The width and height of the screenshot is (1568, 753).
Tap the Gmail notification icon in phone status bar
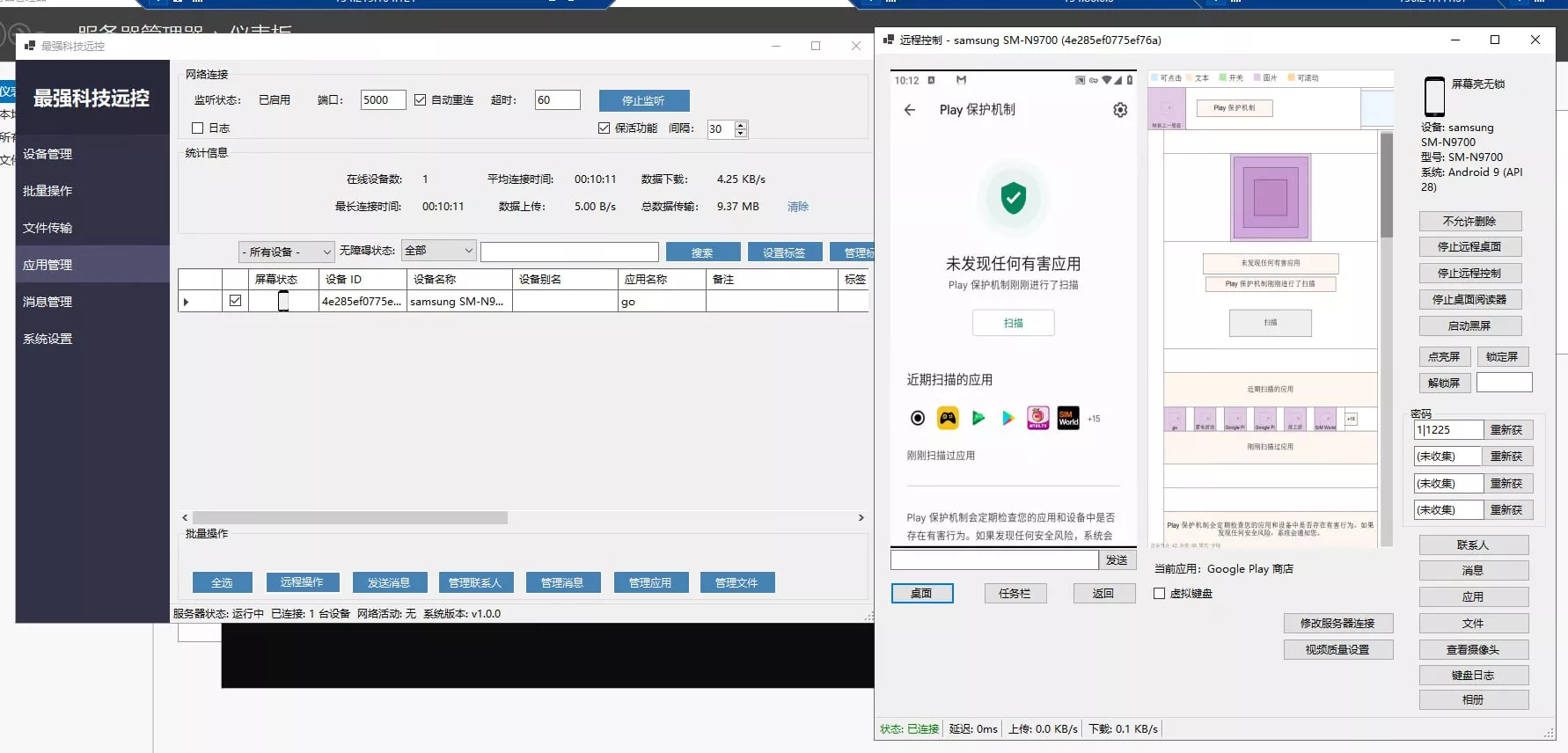pyautogui.click(x=961, y=80)
